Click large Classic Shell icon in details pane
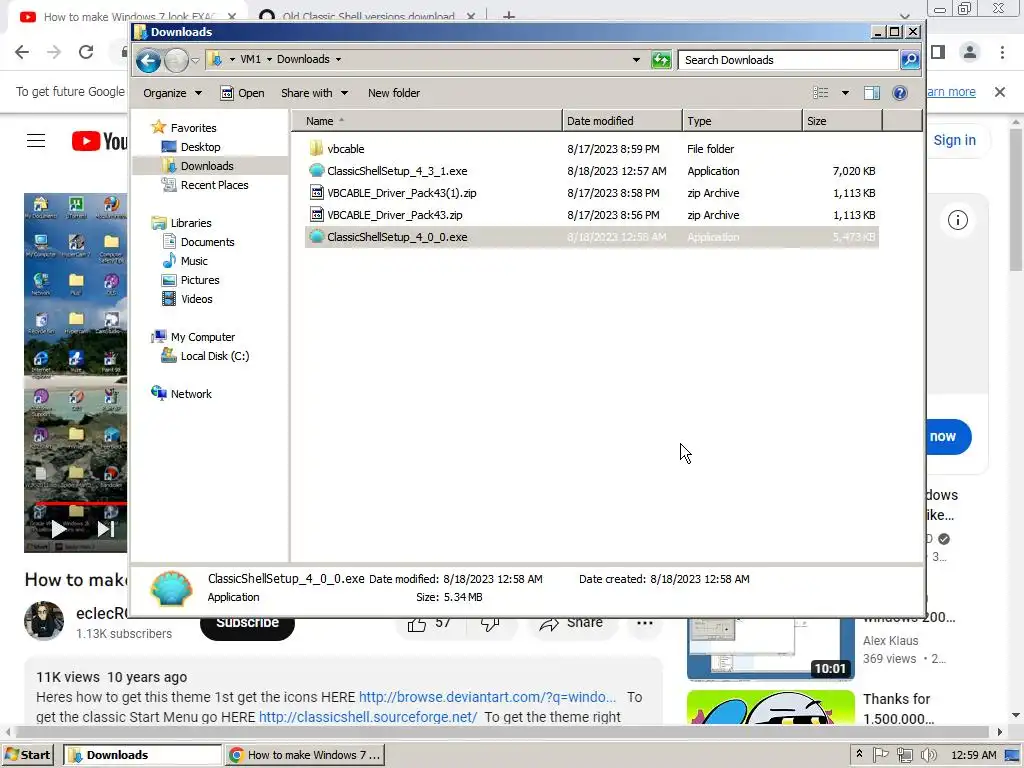Screen dimensions: 1024x768 coord(171,588)
